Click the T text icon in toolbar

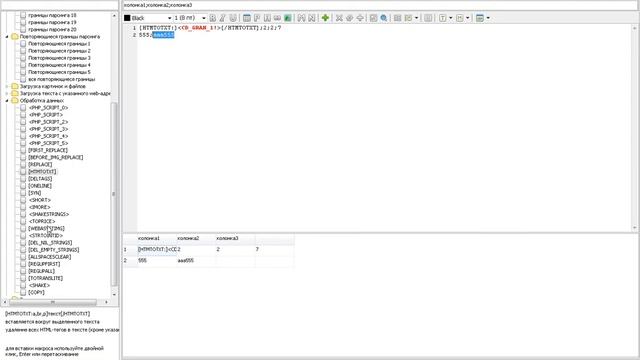pyautogui.click(x=442, y=18)
